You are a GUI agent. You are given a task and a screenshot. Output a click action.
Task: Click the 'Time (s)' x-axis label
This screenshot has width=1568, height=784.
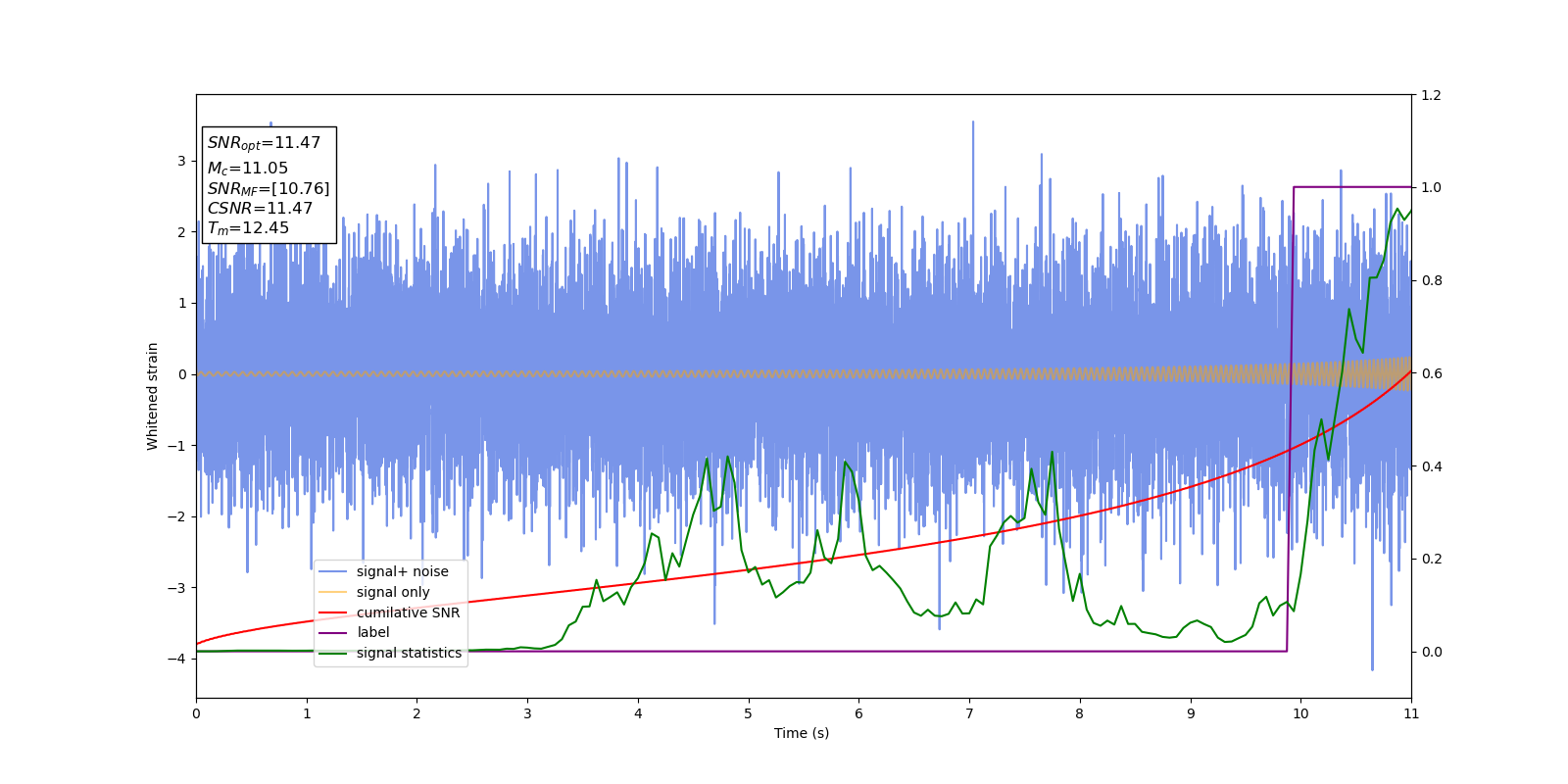coord(802,733)
